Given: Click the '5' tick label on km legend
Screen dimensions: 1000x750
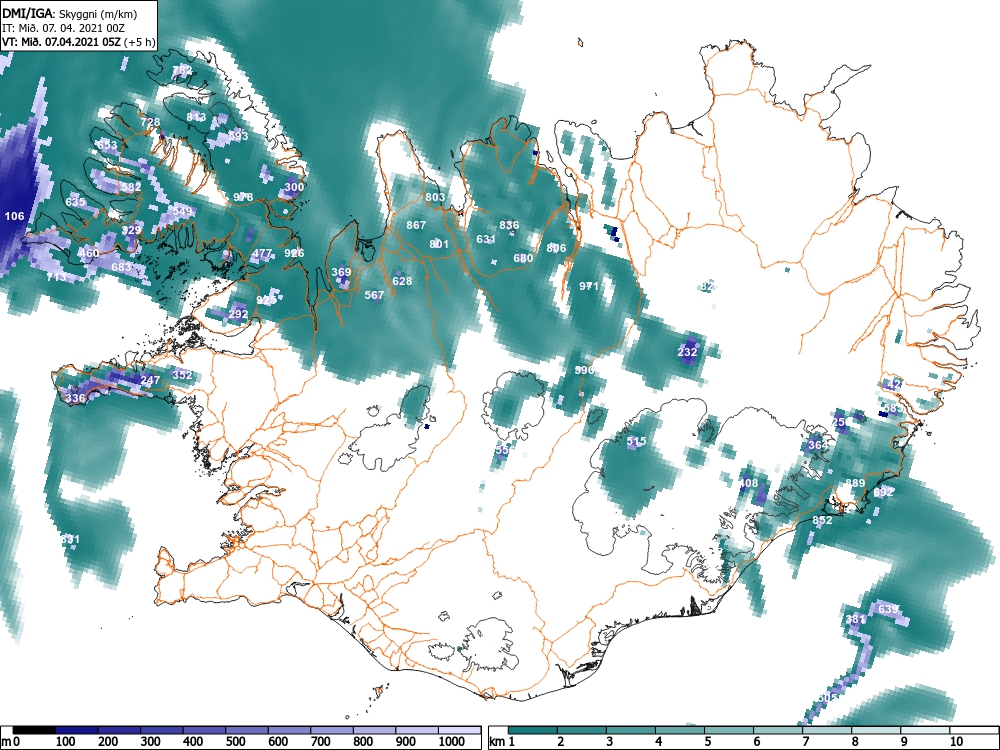Looking at the screenshot, I should (x=707, y=742).
